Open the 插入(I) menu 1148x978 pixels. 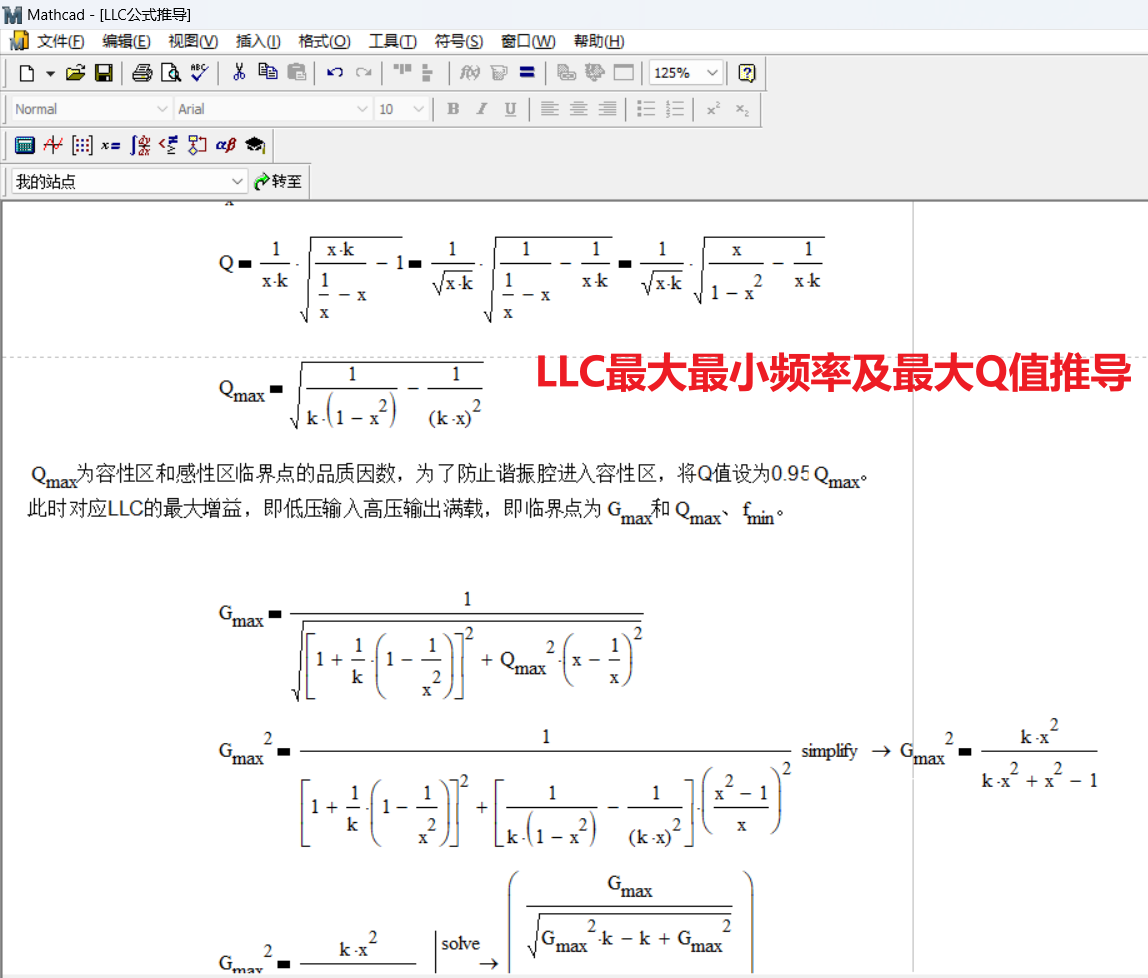click(257, 41)
